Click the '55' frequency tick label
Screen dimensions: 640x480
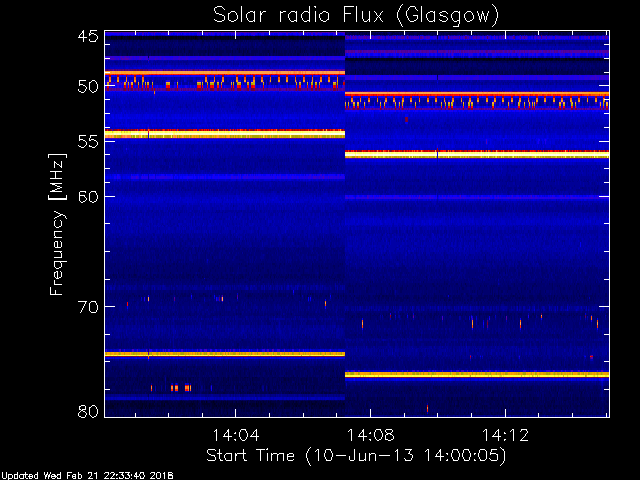[88, 142]
